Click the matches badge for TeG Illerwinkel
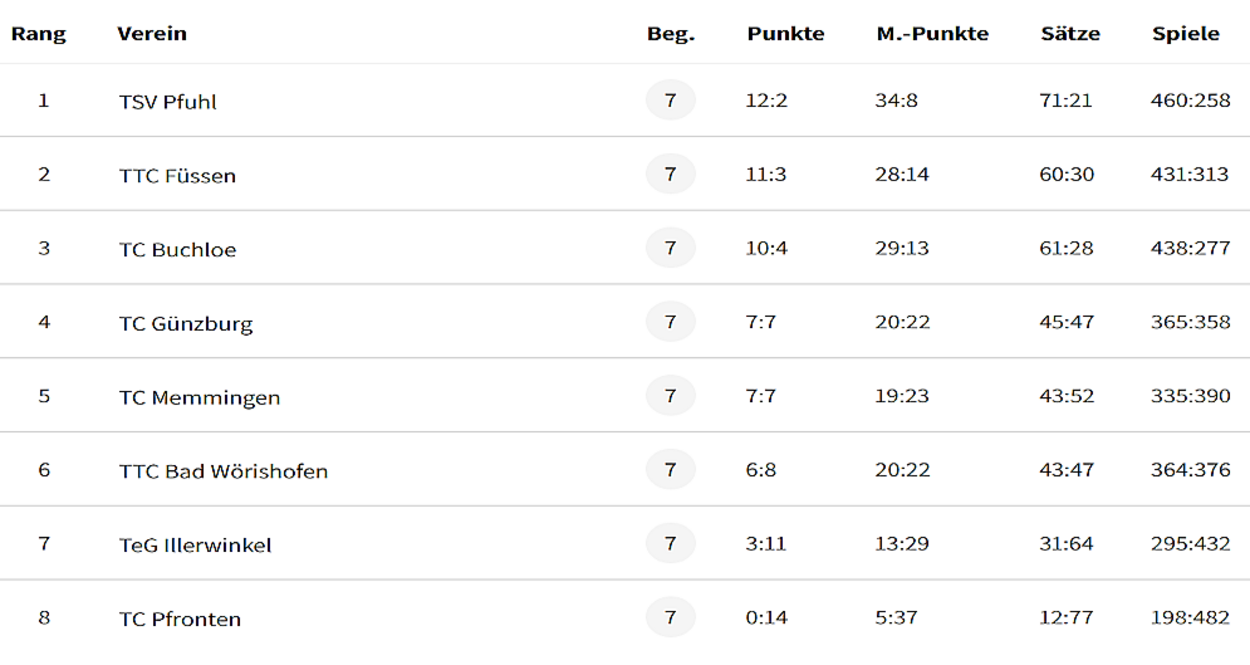The height and width of the screenshot is (665, 1250). [x=671, y=544]
